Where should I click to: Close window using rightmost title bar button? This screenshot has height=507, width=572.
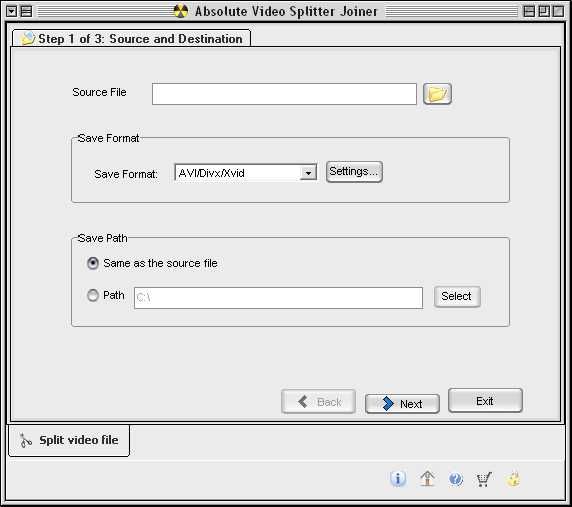[x=558, y=11]
